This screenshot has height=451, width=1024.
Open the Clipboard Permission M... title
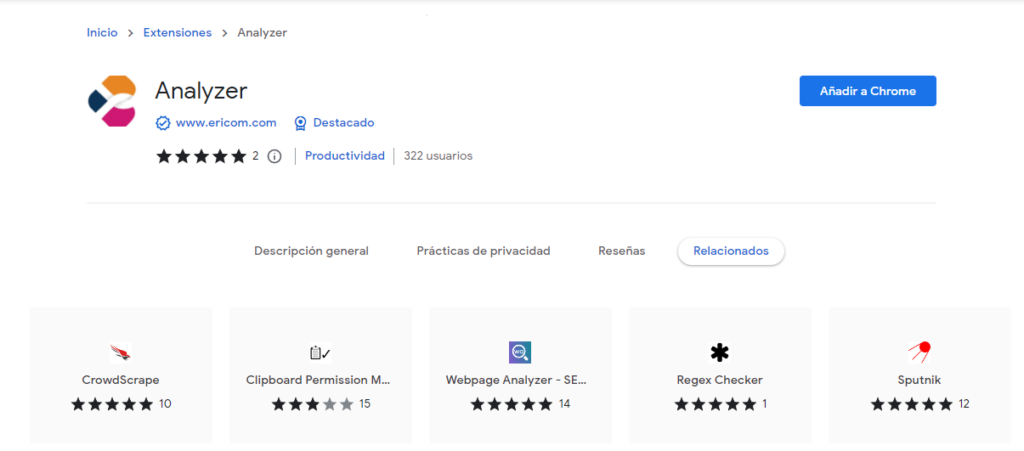tap(320, 380)
